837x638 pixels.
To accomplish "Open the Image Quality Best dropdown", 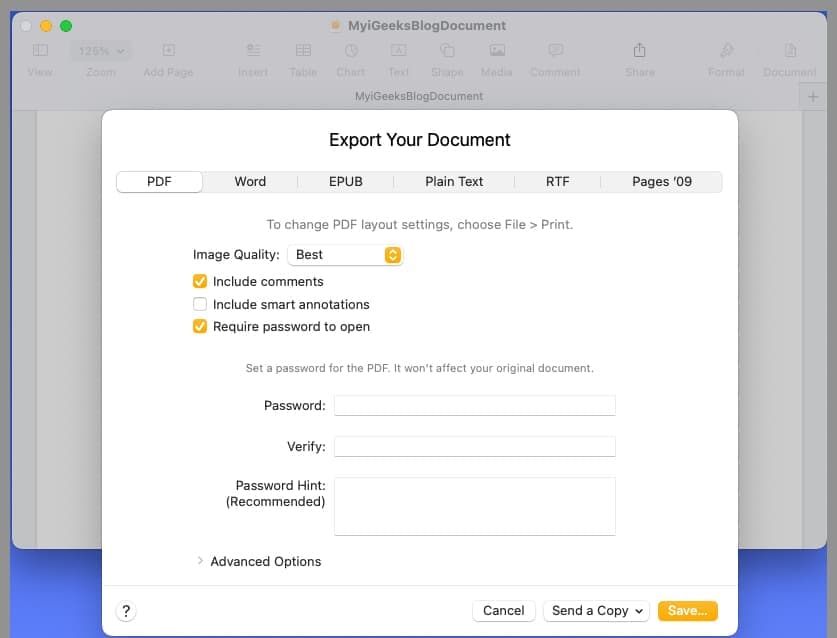I will (345, 255).
